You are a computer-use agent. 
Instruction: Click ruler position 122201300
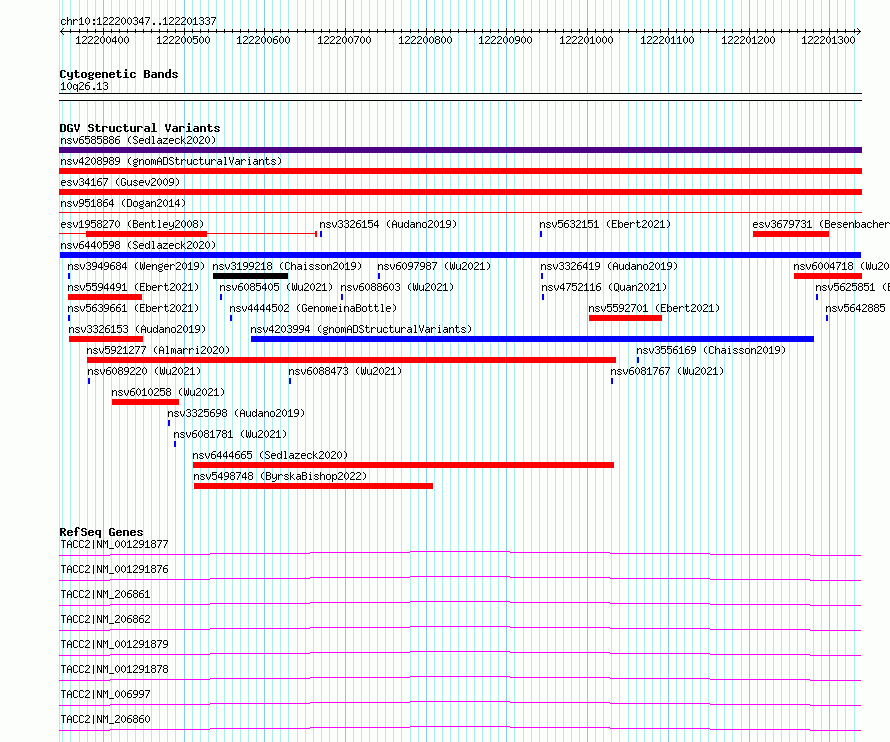[x=828, y=40]
